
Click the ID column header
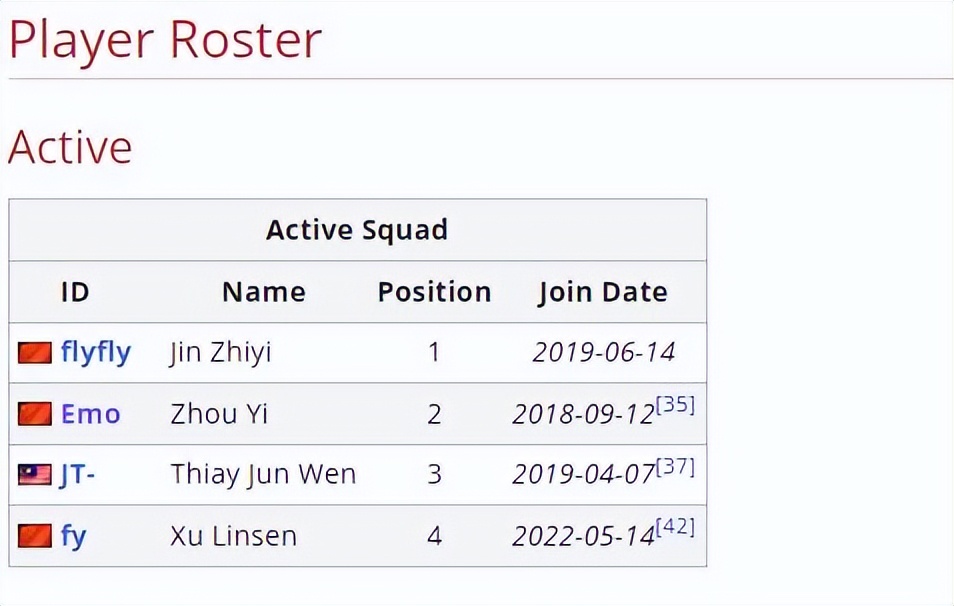[75, 292]
